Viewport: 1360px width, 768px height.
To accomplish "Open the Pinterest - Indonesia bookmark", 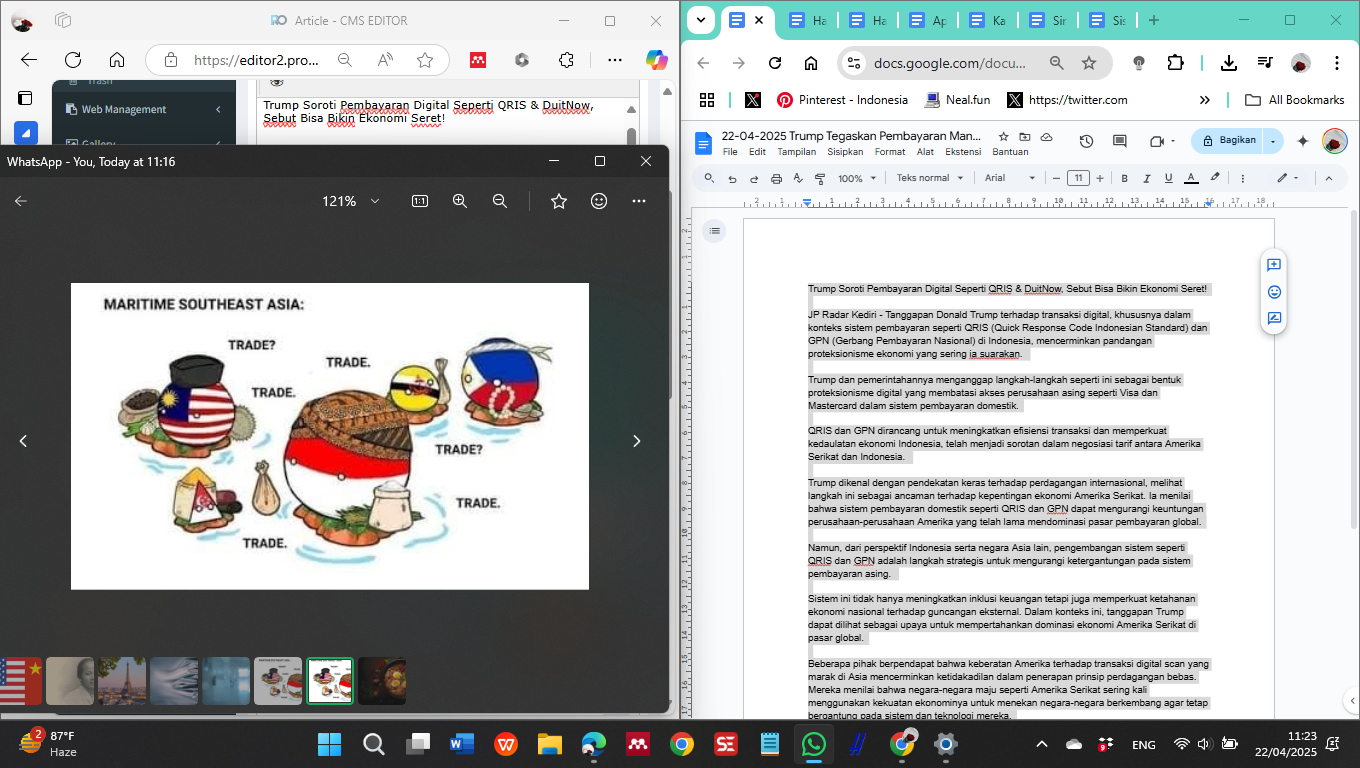I will (843, 100).
